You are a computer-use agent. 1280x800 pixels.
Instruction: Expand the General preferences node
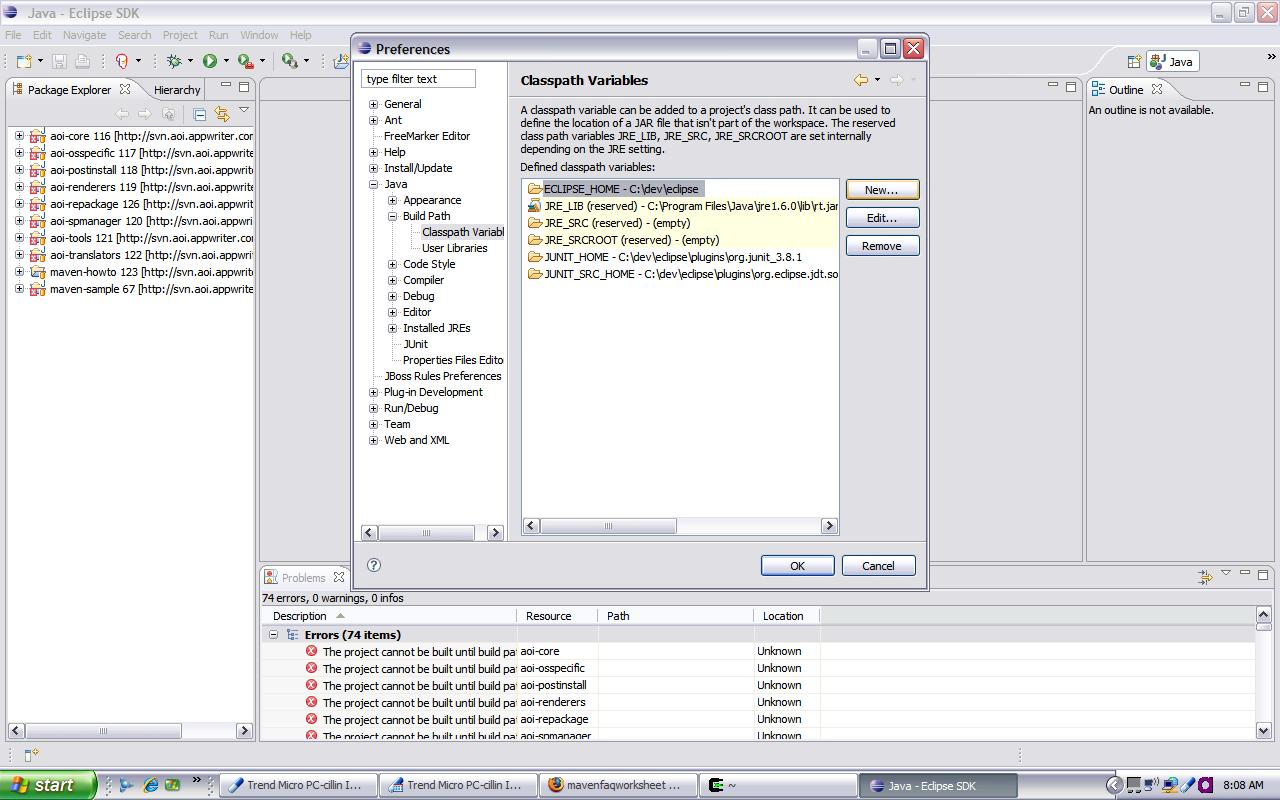tap(374, 104)
